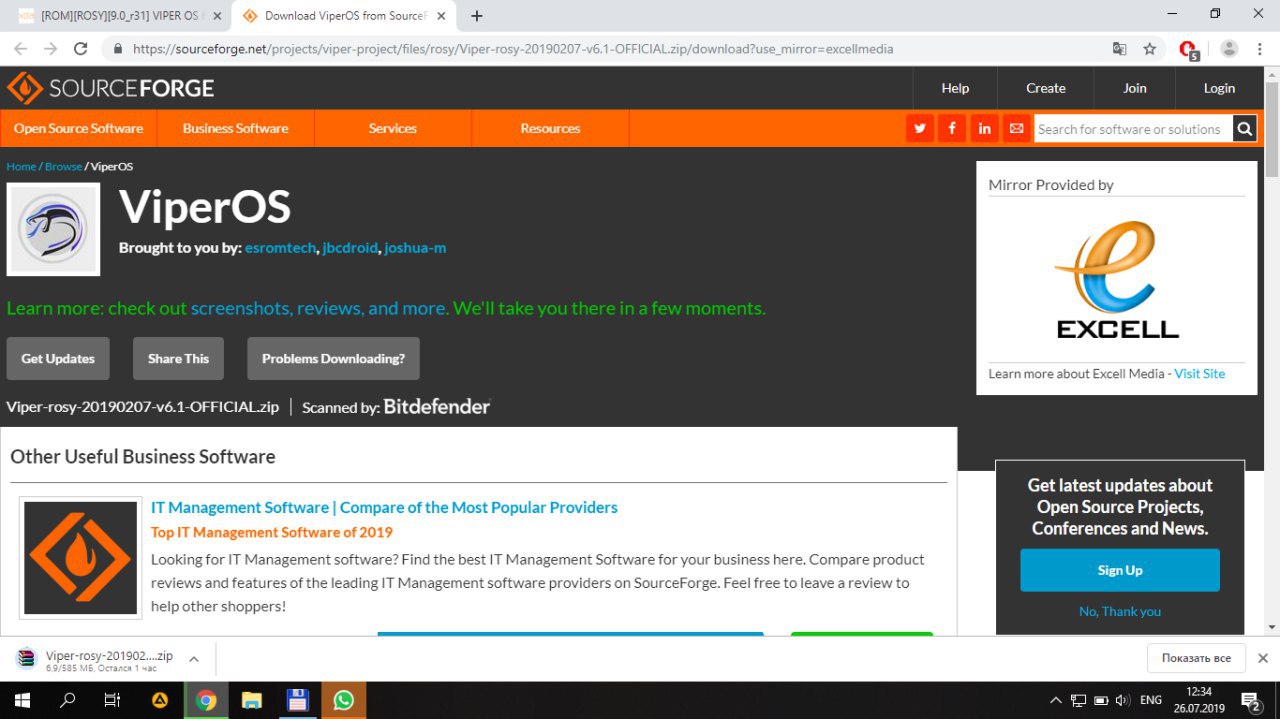Open File Explorer from the taskbar
The width and height of the screenshot is (1280, 719).
point(251,700)
